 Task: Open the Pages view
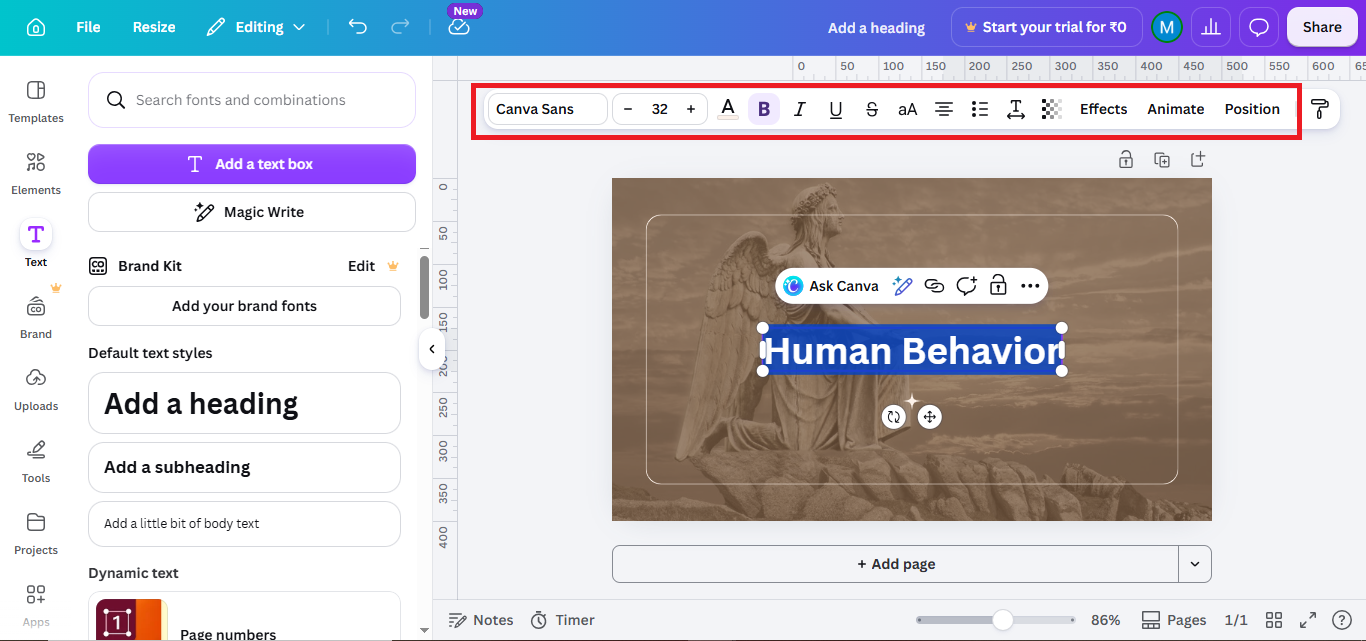pyautogui.click(x=1174, y=620)
